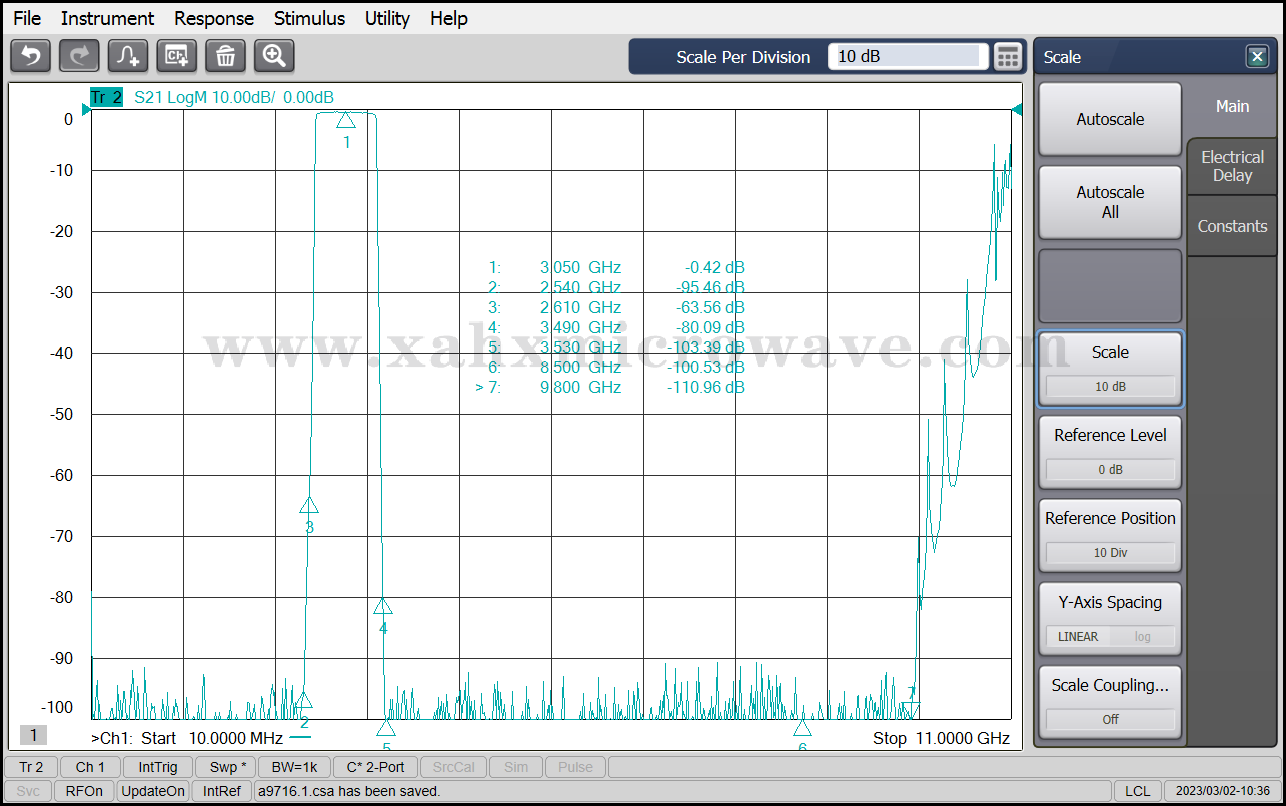Click the Scale 10 dB softkey
This screenshot has width=1286, height=806.
pos(1110,369)
